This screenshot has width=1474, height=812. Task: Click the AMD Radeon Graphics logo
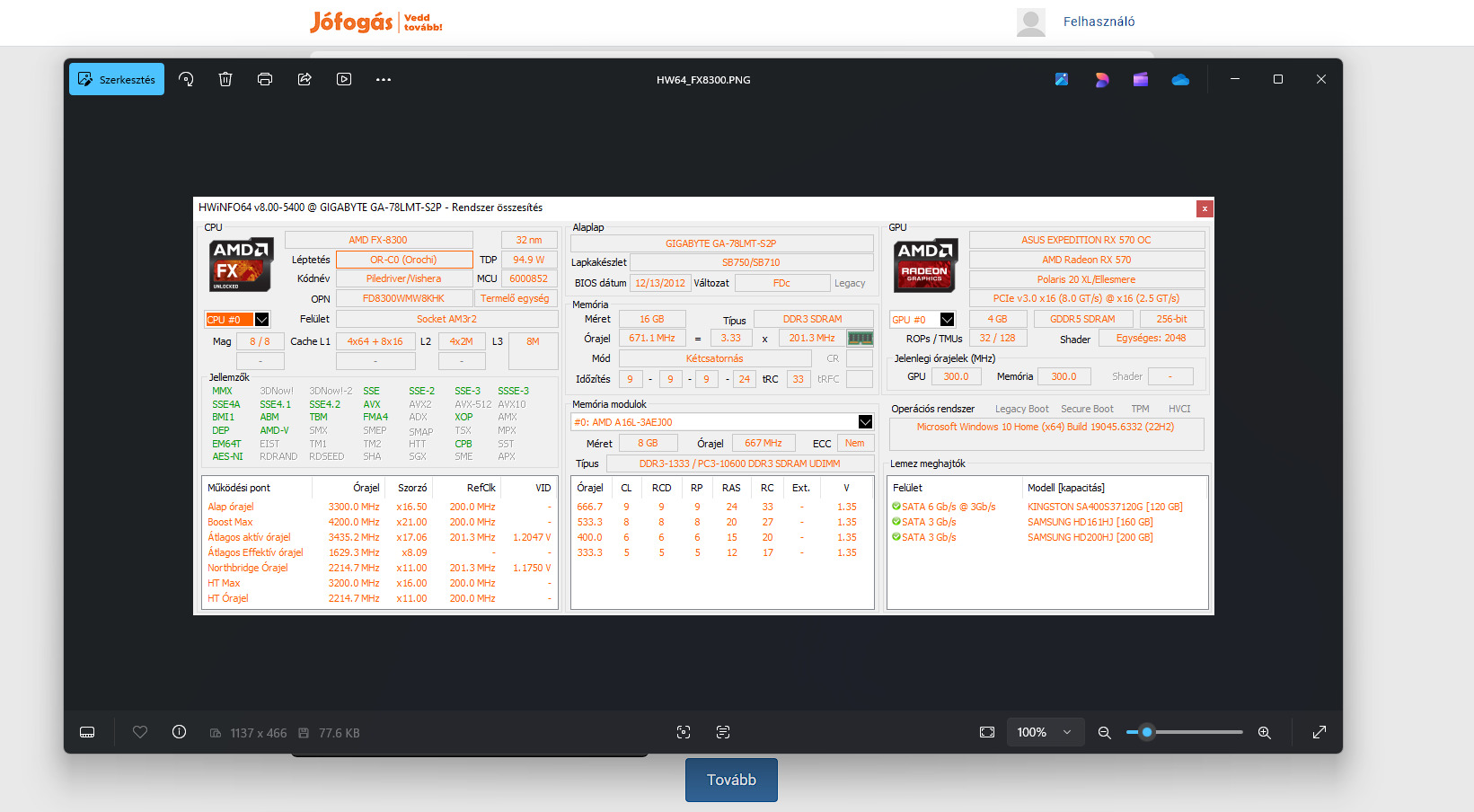[x=926, y=265]
